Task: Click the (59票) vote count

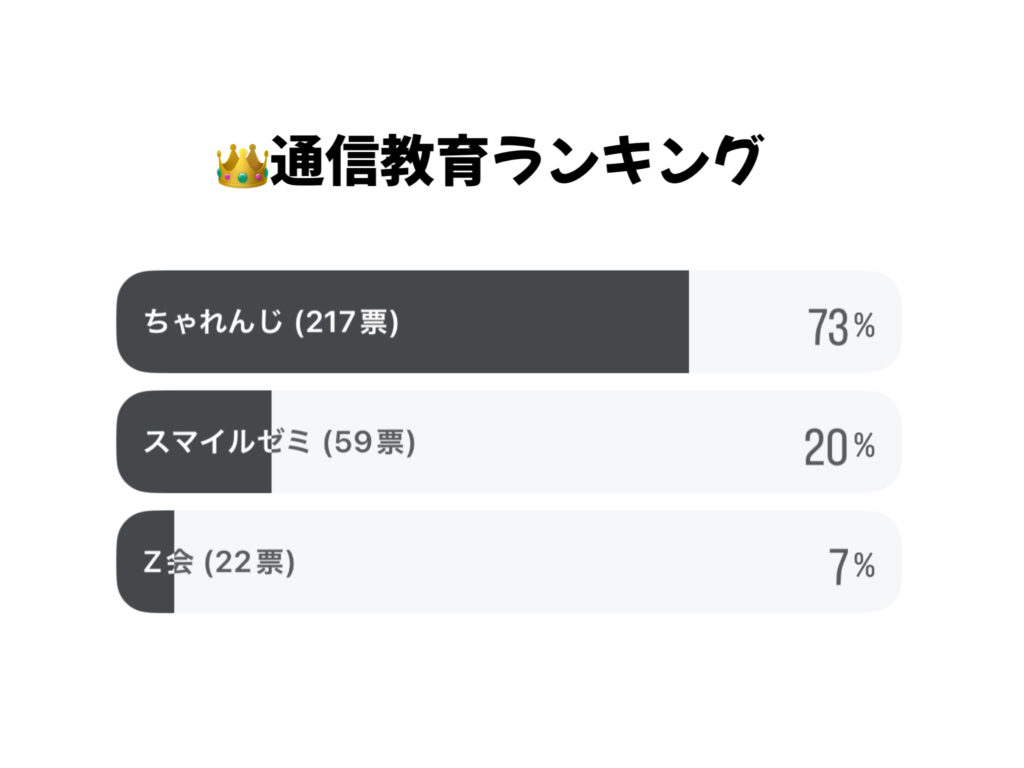Action: tap(369, 443)
